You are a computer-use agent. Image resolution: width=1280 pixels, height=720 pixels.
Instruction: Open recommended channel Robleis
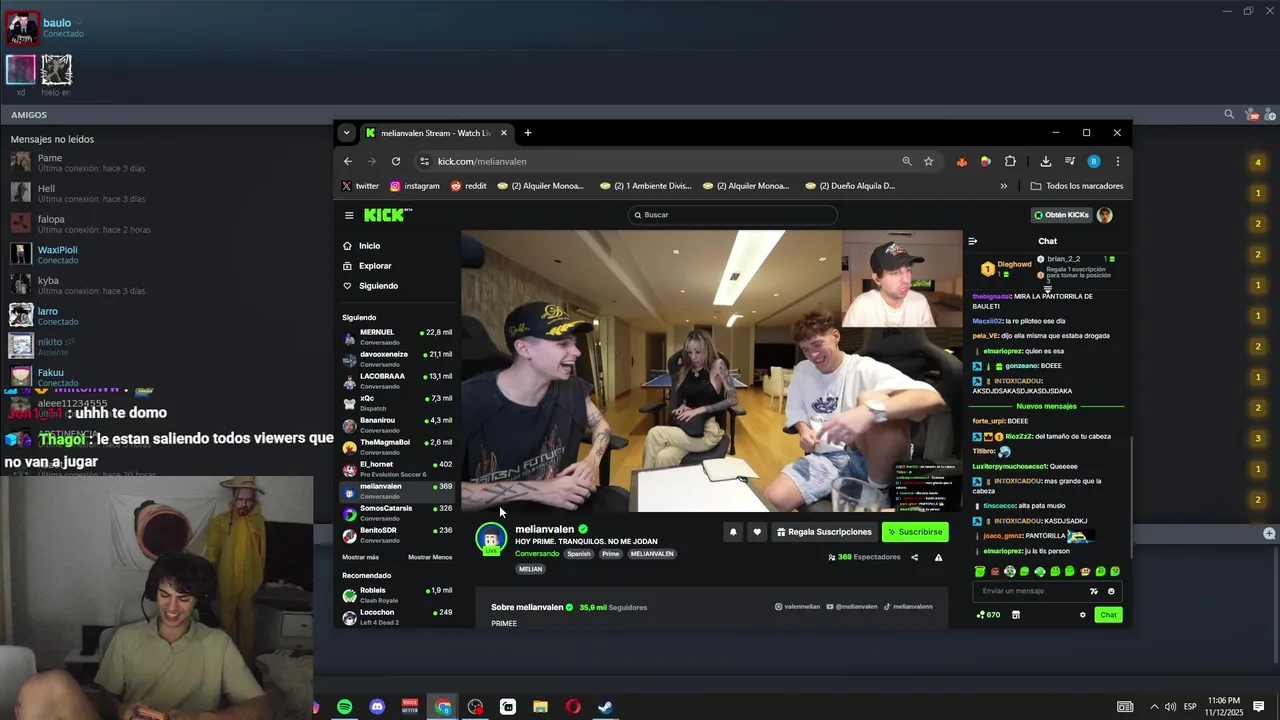click(x=397, y=595)
